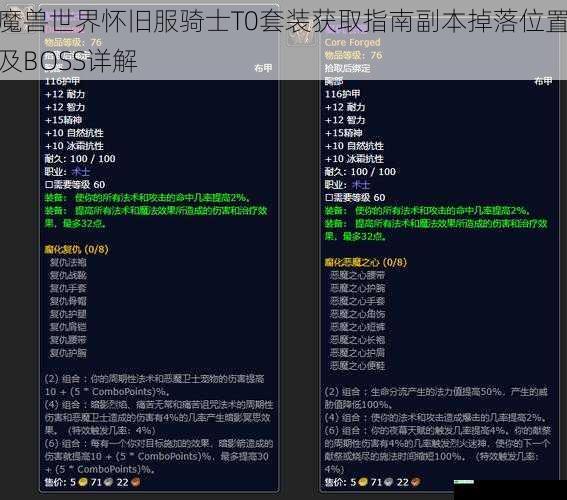567x500 pixels.
Task: Select set piece '复仇护腕'
Action: click(x=68, y=353)
